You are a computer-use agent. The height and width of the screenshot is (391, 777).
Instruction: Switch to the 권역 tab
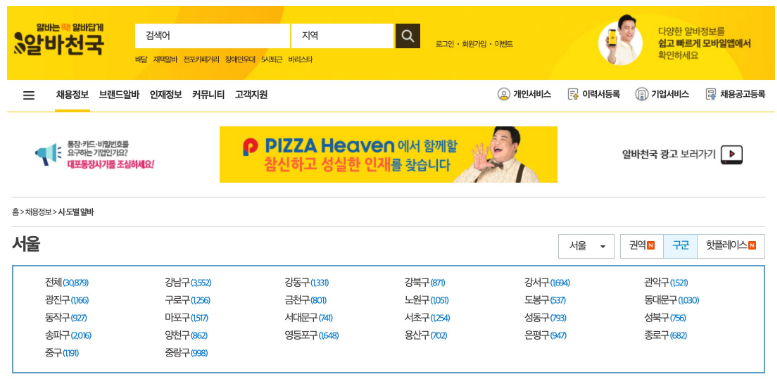tap(642, 246)
